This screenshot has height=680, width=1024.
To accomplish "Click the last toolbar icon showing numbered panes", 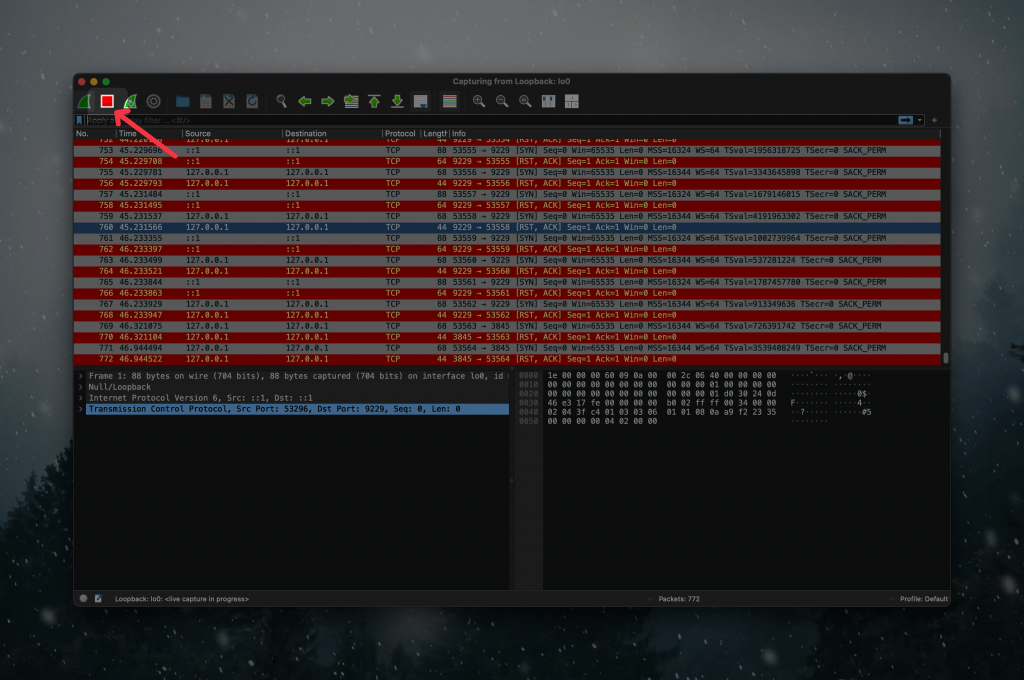I will (571, 101).
